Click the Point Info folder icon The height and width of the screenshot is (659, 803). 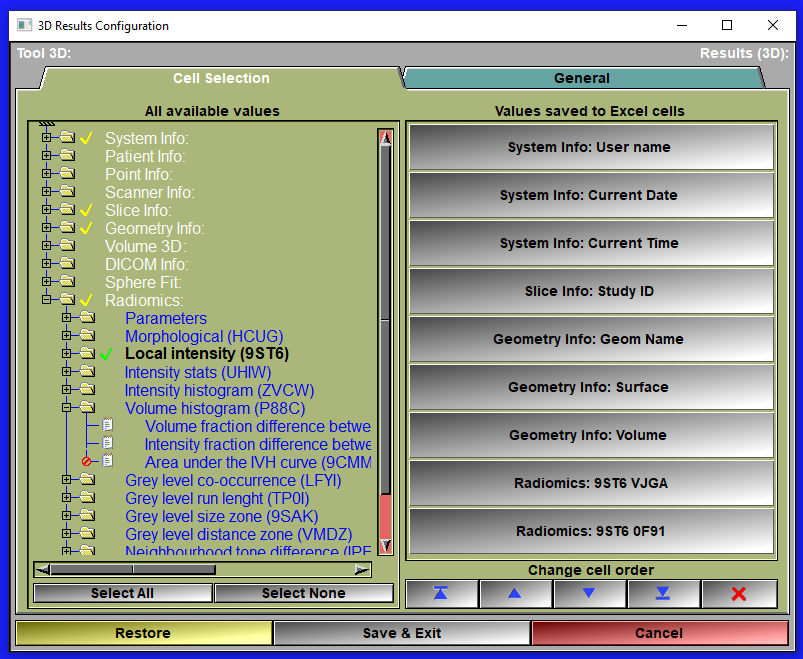tap(67, 173)
